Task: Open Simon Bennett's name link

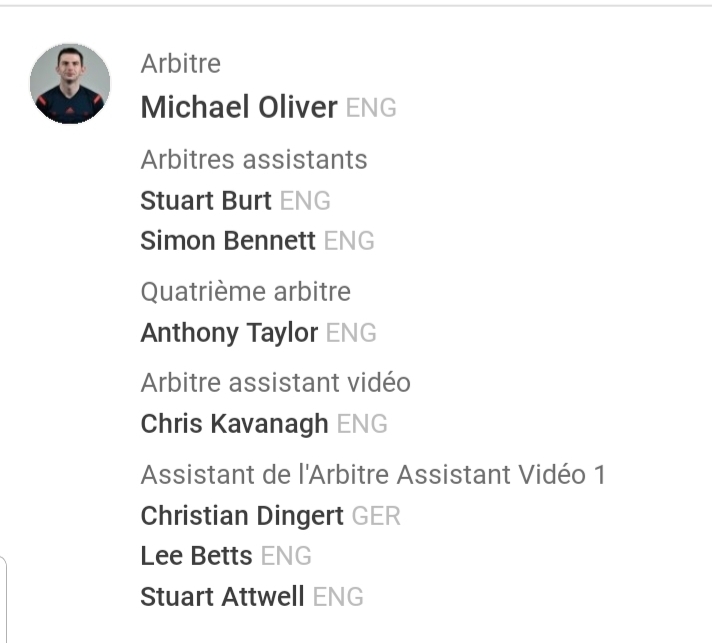Action: pyautogui.click(x=228, y=241)
